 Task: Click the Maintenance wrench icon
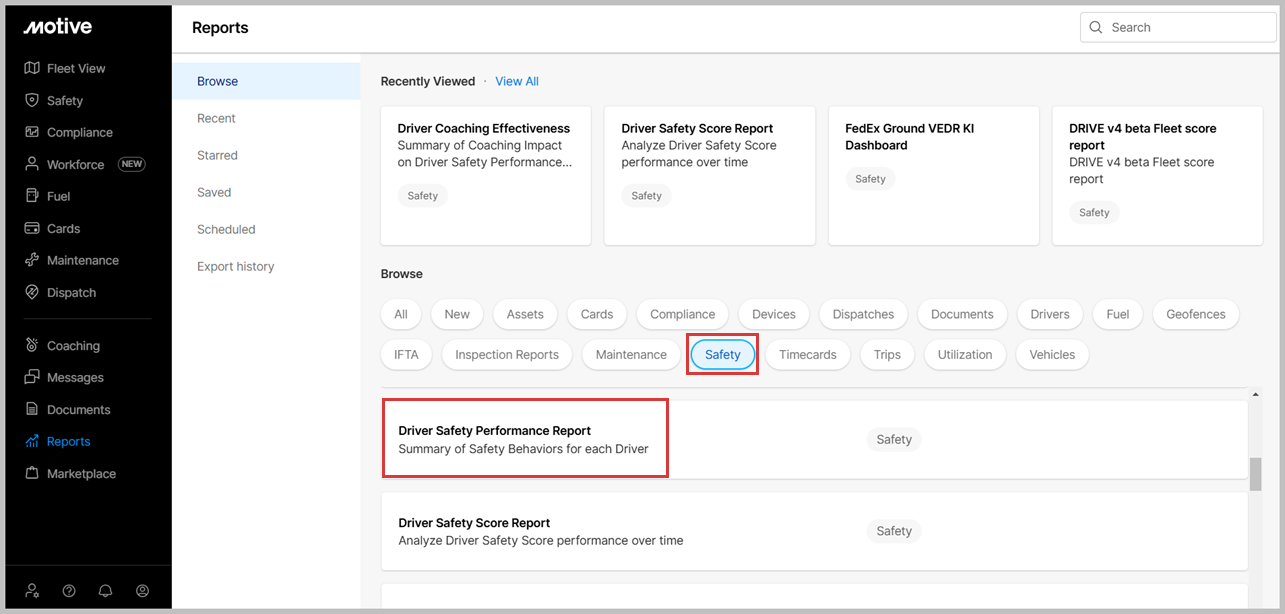pos(32,260)
